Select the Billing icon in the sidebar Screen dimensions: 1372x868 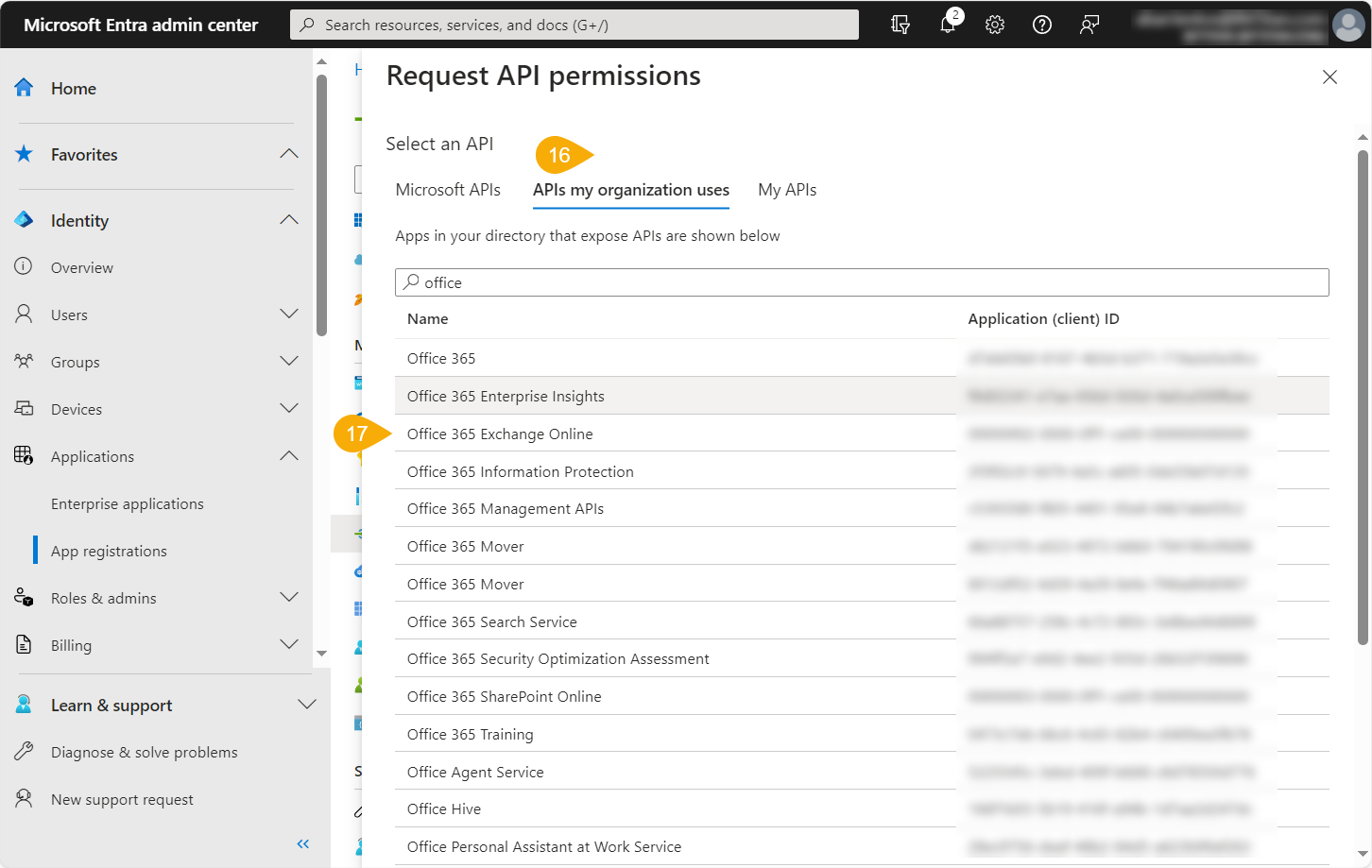tap(25, 644)
